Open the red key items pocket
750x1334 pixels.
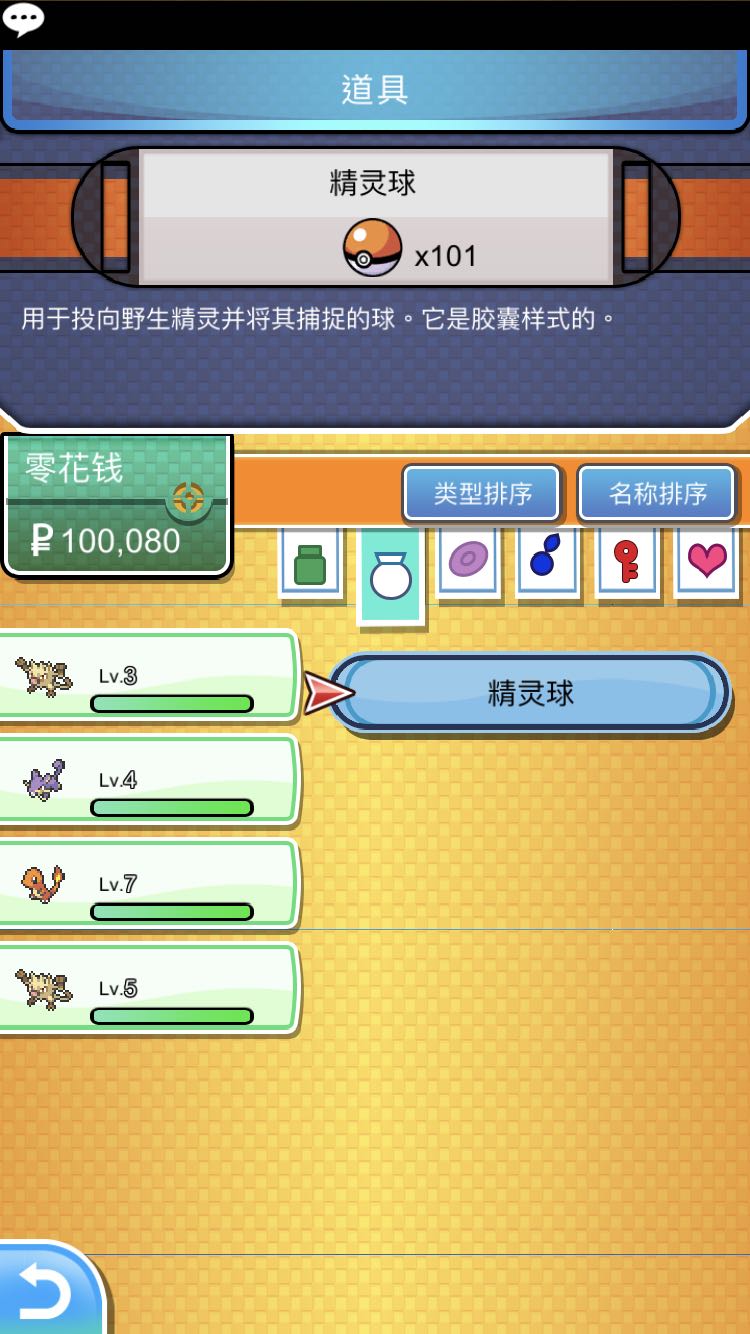[x=627, y=562]
